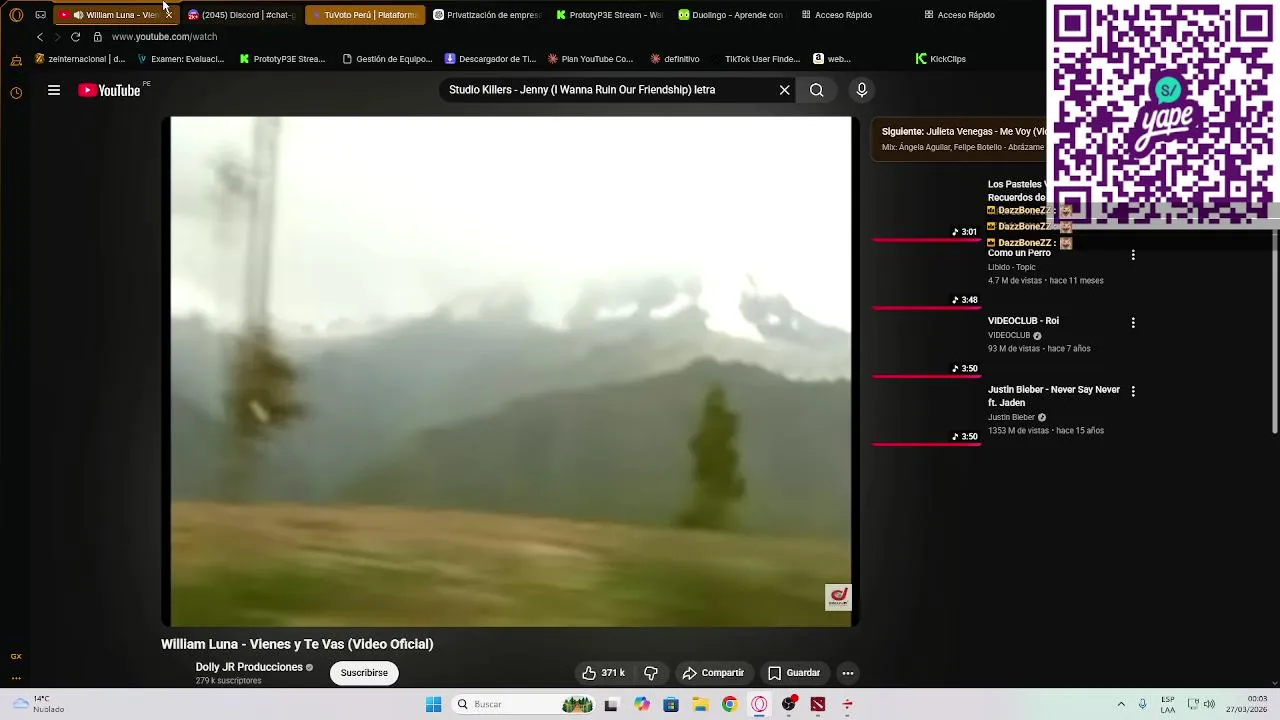This screenshot has width=1280, height=720.
Task: Open the options menu for Como un Perro
Action: coord(1133,255)
